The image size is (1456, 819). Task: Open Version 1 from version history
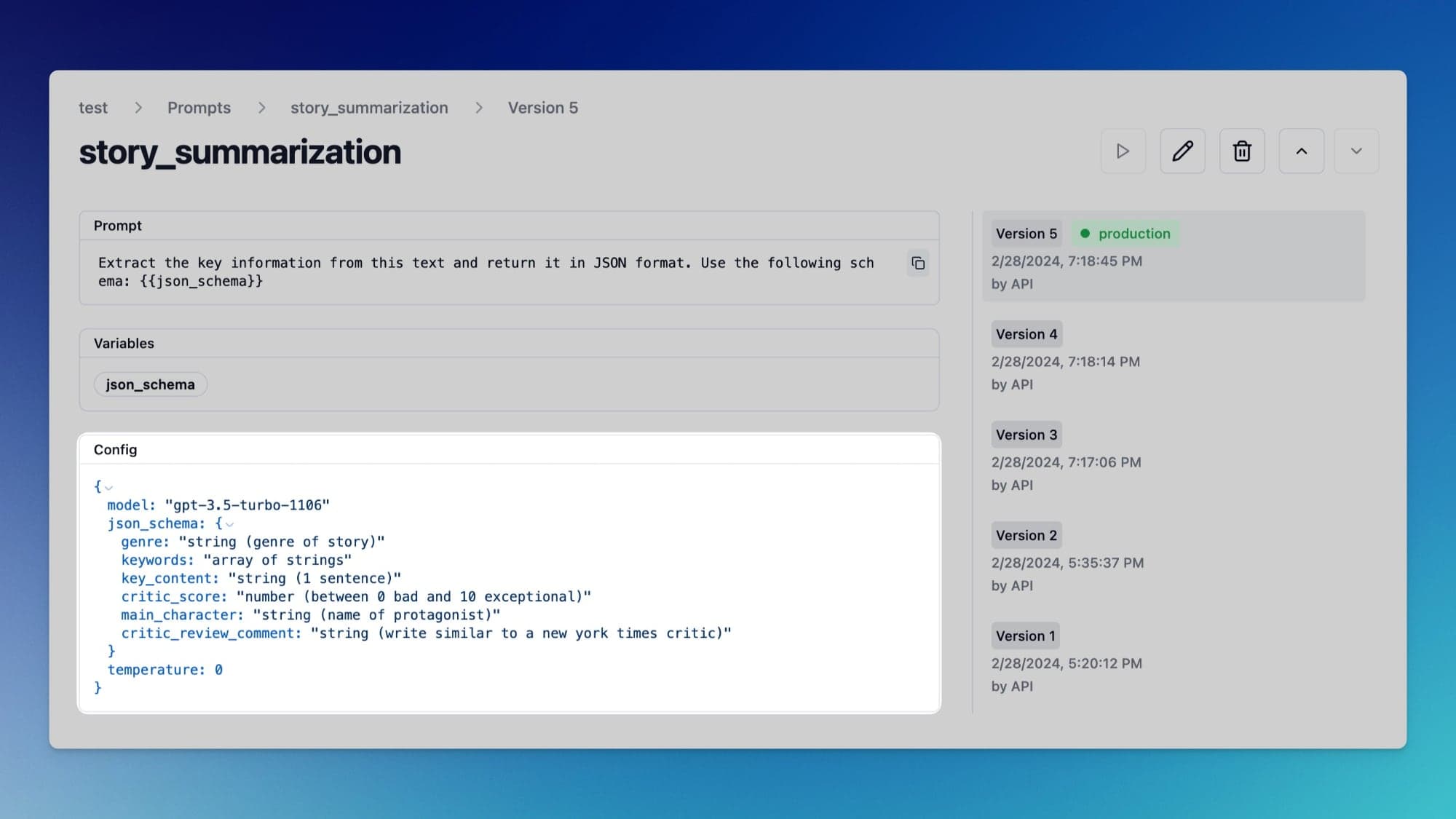tap(1025, 635)
